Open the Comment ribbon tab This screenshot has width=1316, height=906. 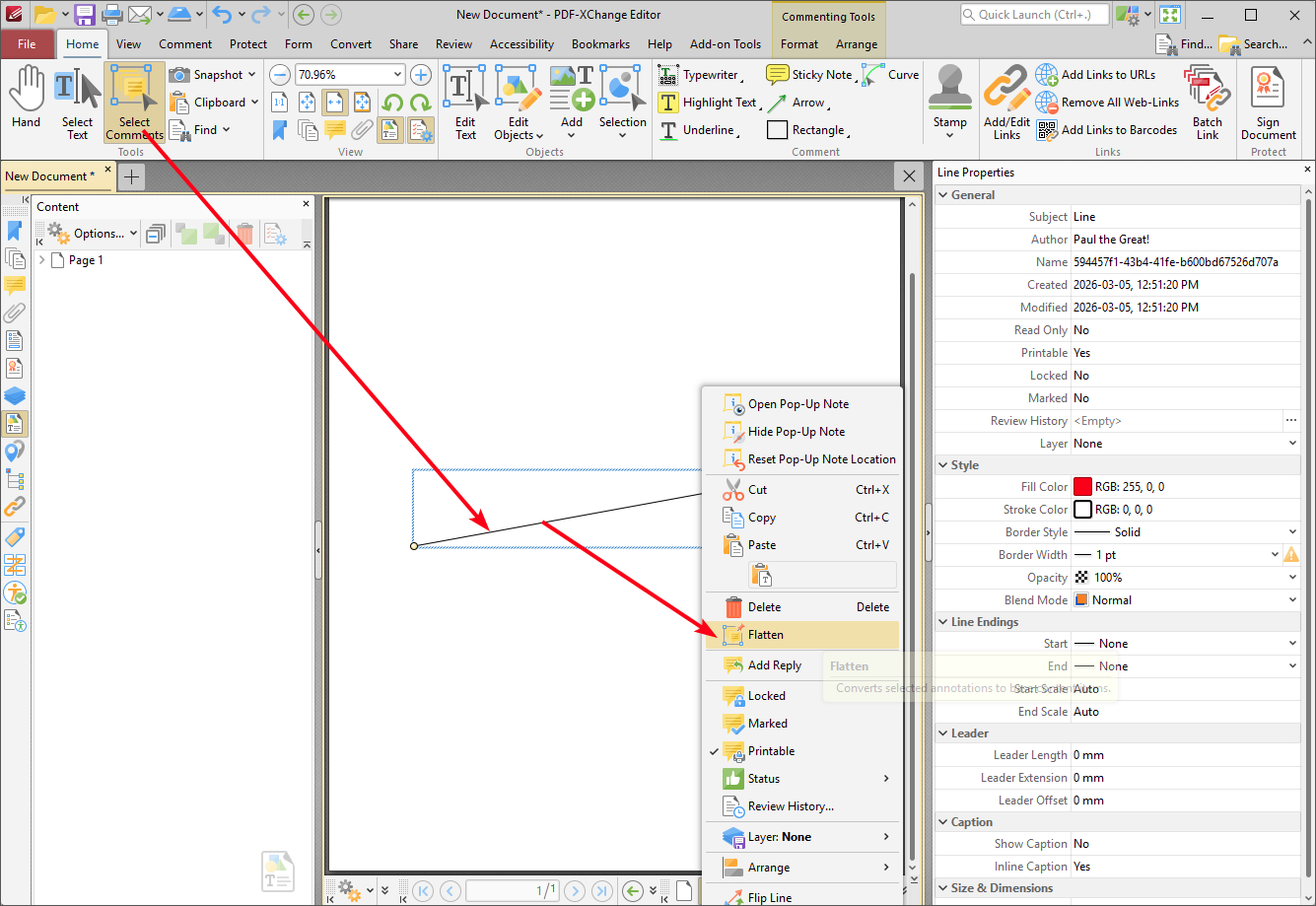(x=185, y=44)
